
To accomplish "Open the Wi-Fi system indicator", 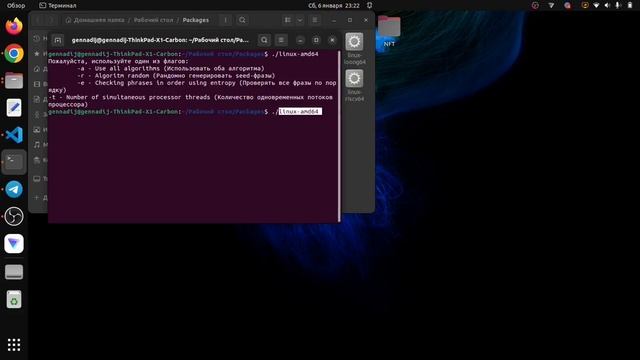I will pyautogui.click(x=596, y=5).
